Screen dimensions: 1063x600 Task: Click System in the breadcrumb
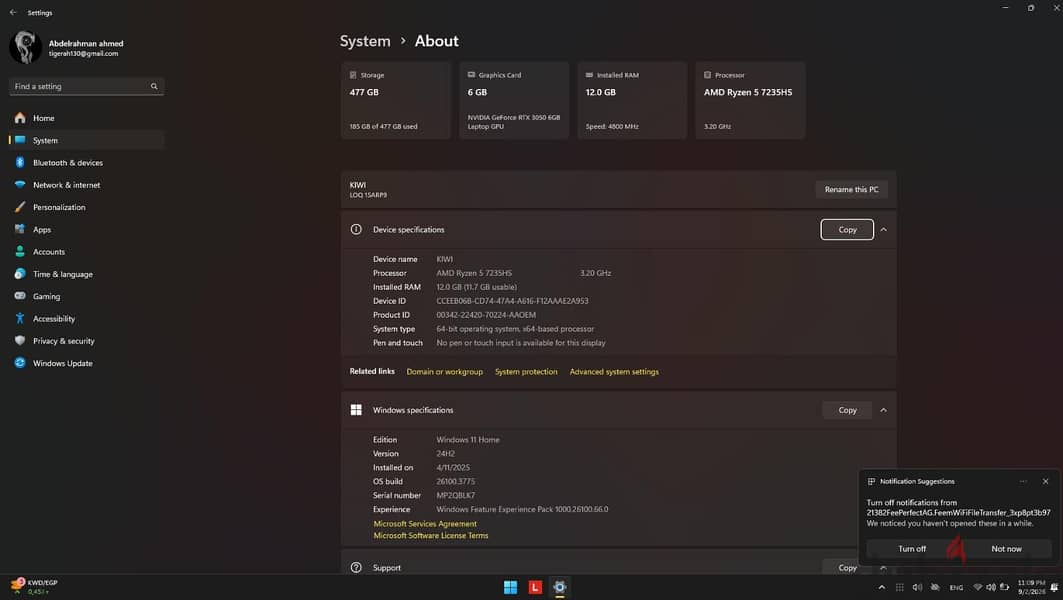(x=365, y=41)
